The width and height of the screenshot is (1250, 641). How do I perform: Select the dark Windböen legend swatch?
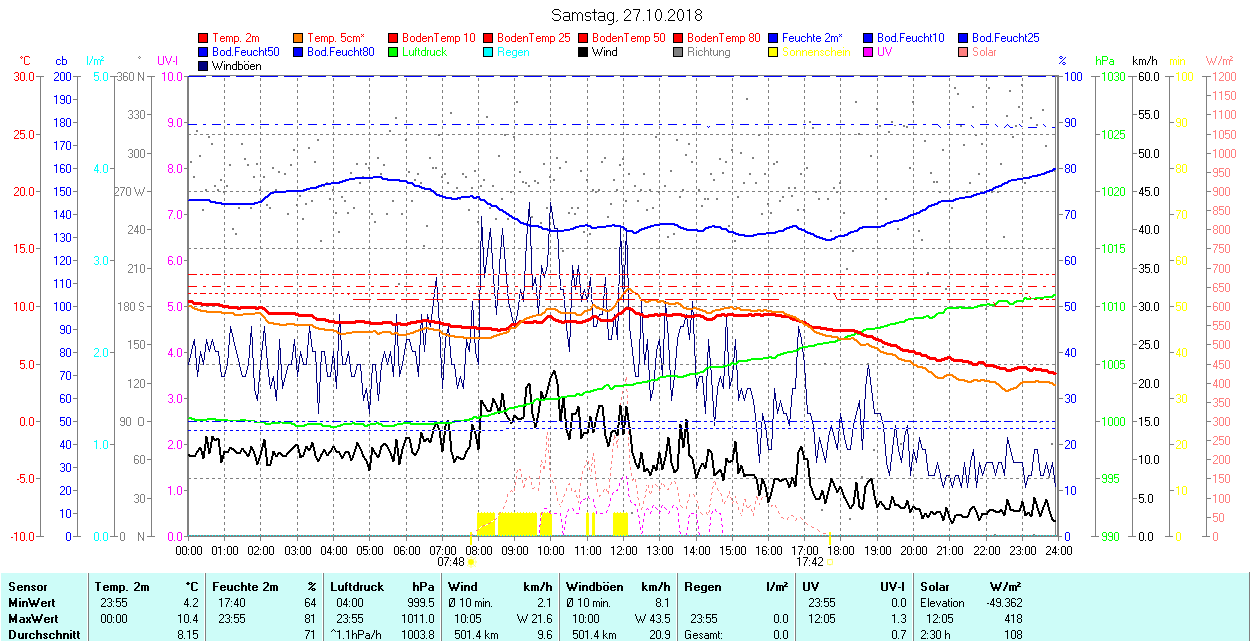point(204,66)
